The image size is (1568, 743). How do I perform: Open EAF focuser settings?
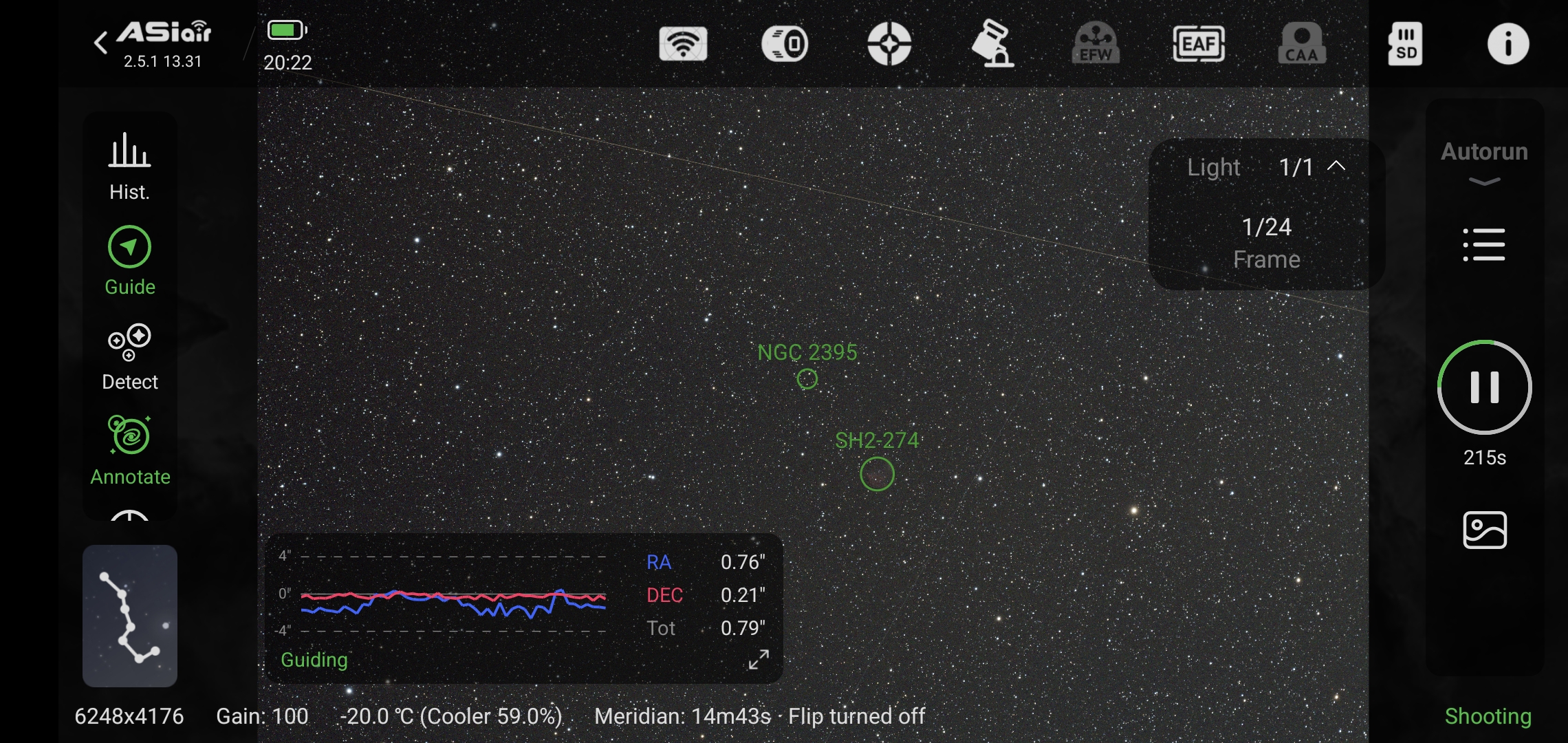[x=1198, y=44]
